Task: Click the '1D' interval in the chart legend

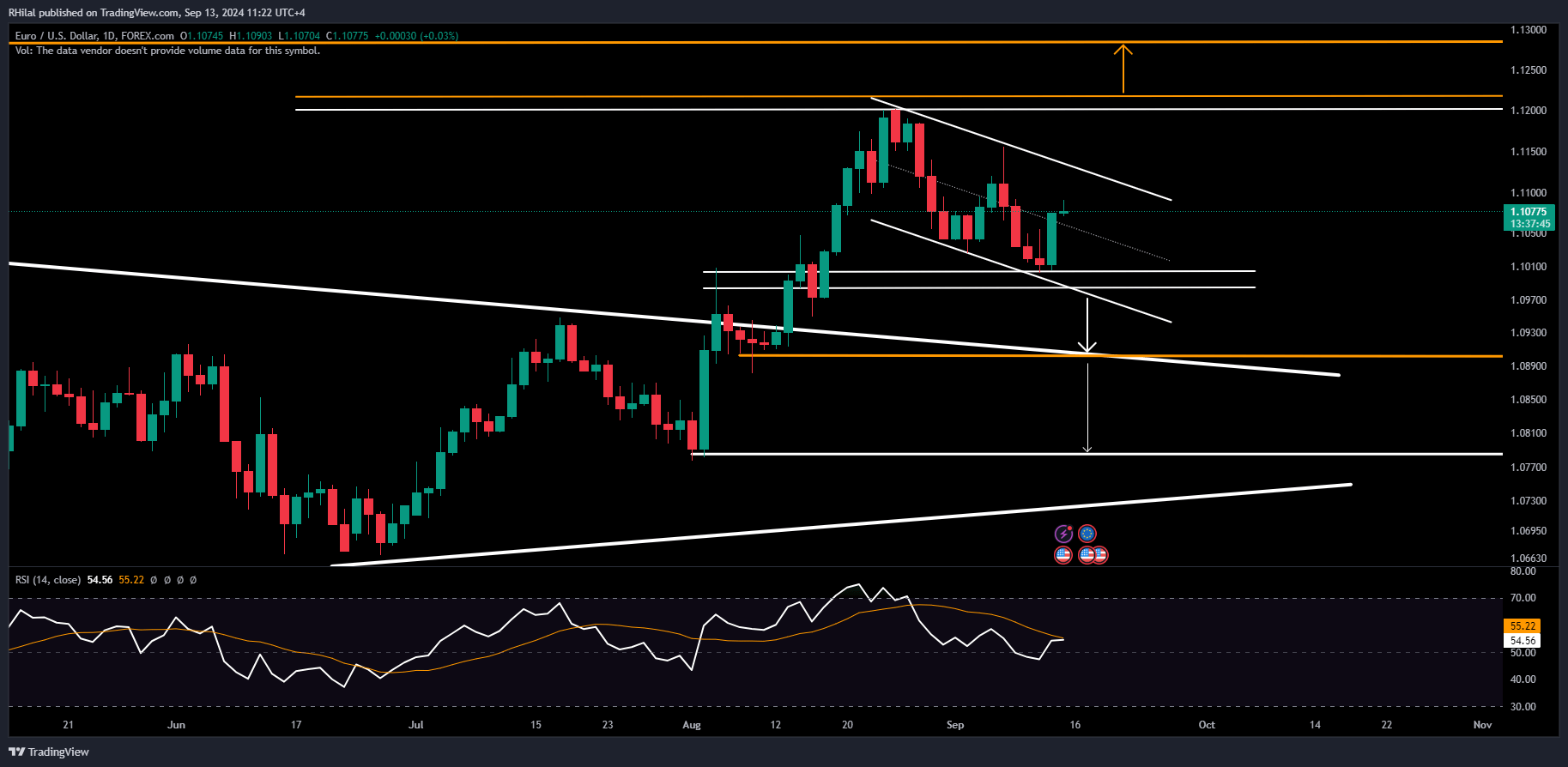Action: [x=109, y=36]
